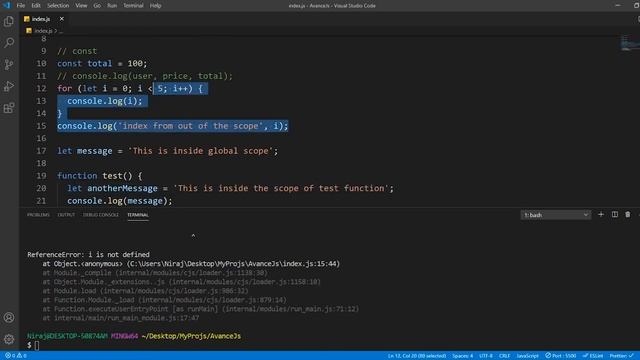Switch to the Debug Console tab
The height and width of the screenshot is (360, 640).
tap(100, 215)
